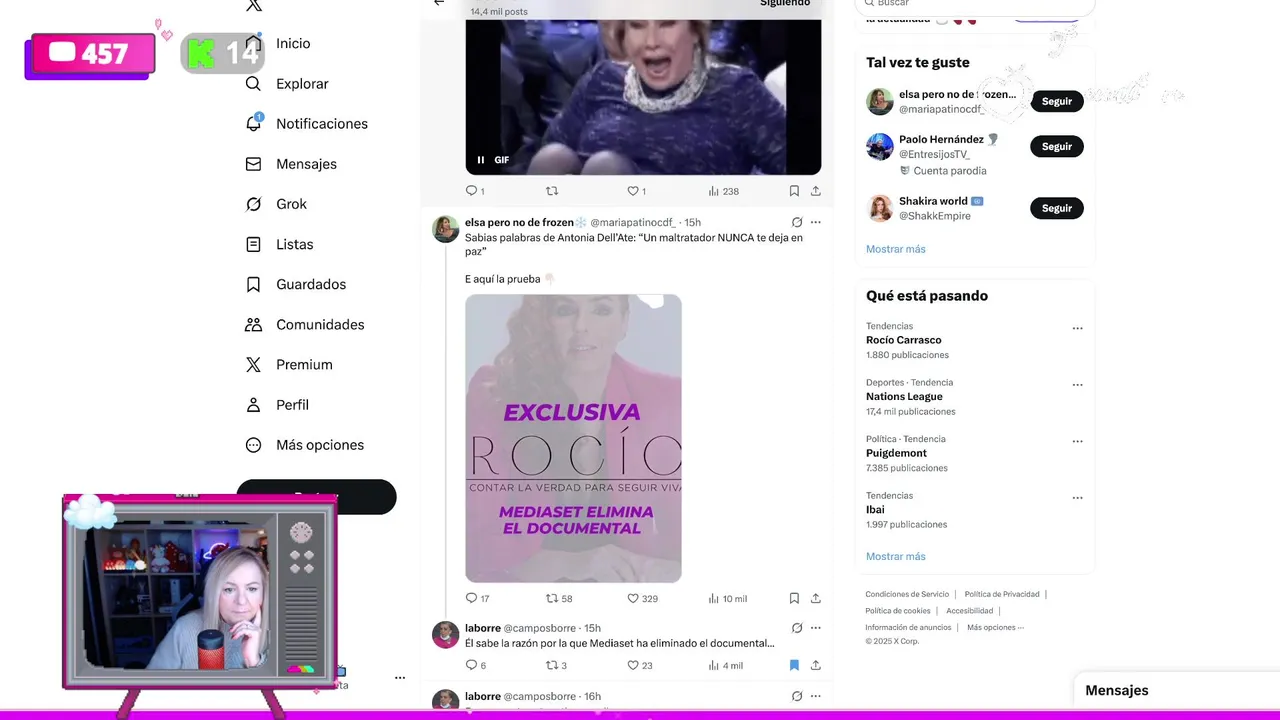Open Mensajes in the left sidebar
Screen dimensions: 1280x720
[x=291, y=164]
